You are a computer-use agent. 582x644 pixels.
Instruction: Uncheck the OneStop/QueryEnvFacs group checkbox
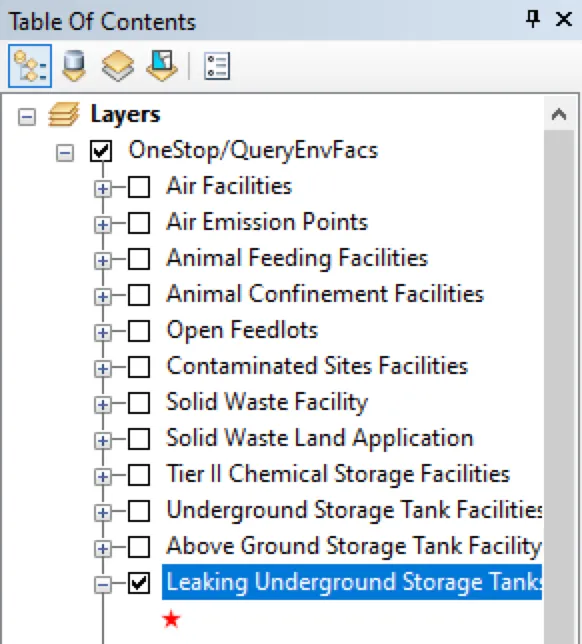pyautogui.click(x=101, y=151)
